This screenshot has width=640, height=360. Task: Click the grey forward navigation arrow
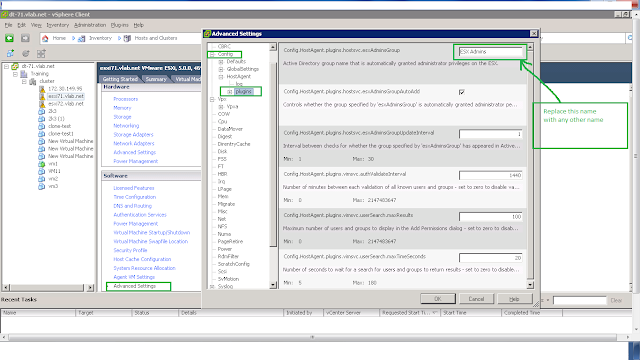[25, 38]
